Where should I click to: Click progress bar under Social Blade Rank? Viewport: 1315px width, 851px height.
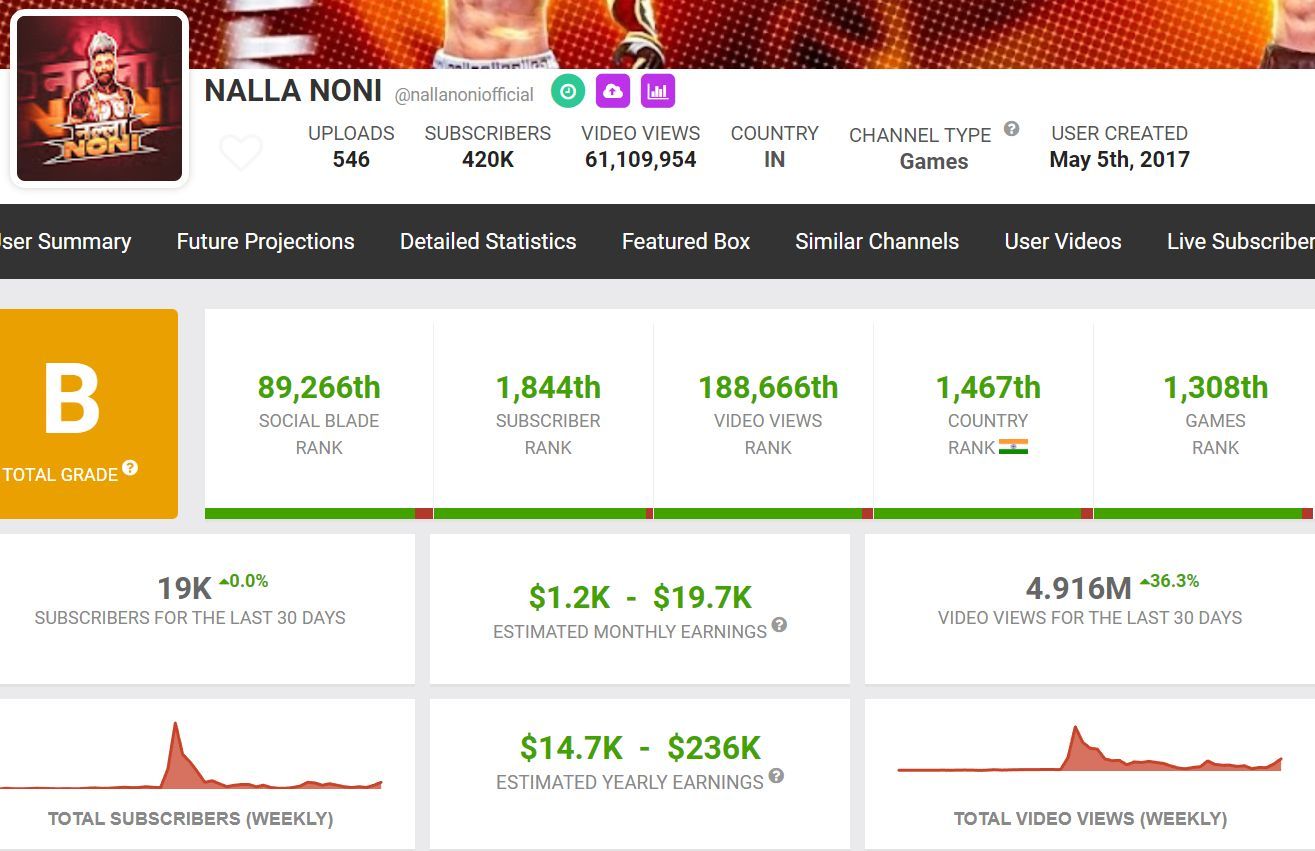(319, 513)
